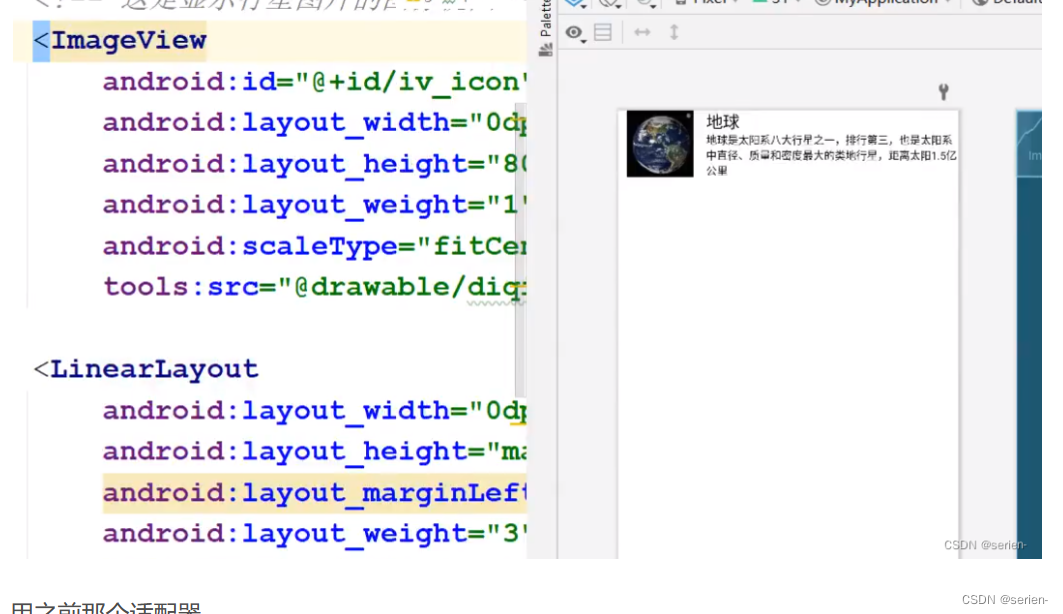Viewport: 1063px width, 614px height.
Task: Click the stacked-rows layout icon beside the eye
Action: point(603,32)
